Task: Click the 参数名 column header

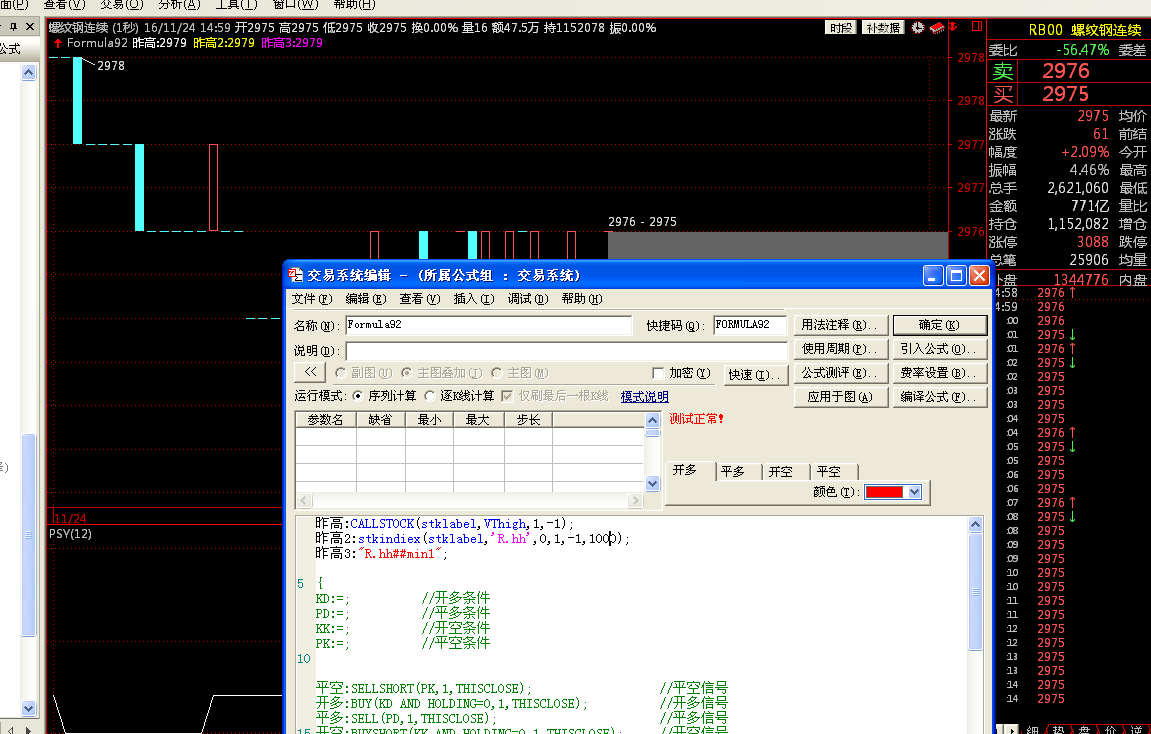Action: [325, 420]
